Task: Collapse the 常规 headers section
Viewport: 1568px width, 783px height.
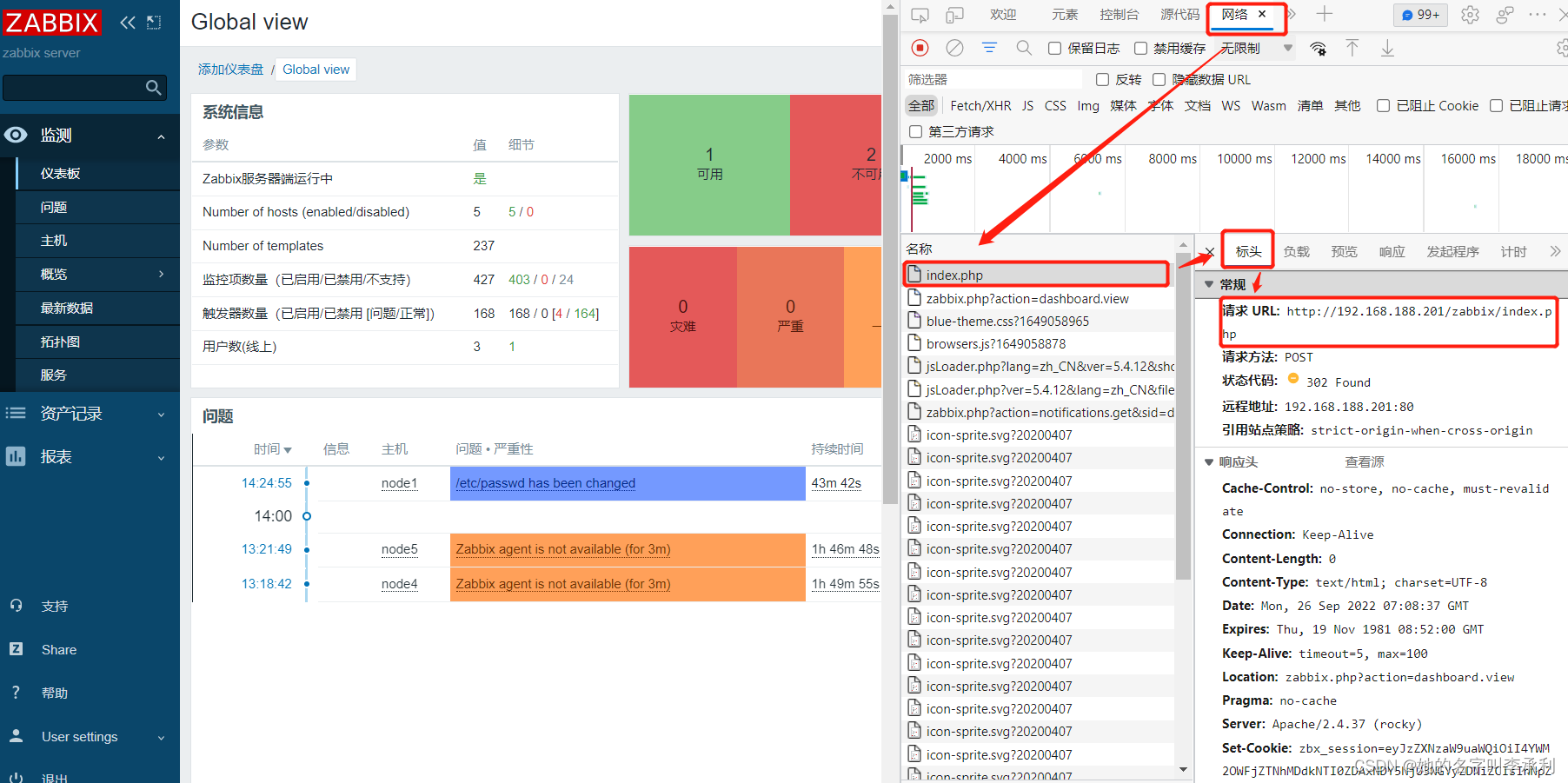Action: pos(1208,284)
